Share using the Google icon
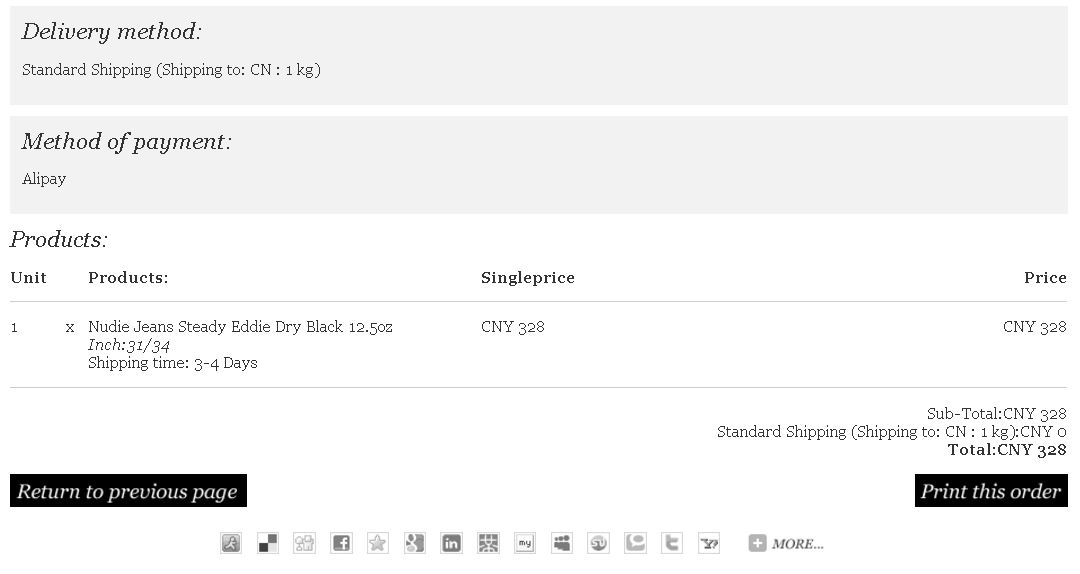Image resolution: width=1080 pixels, height=574 pixels. click(x=415, y=543)
